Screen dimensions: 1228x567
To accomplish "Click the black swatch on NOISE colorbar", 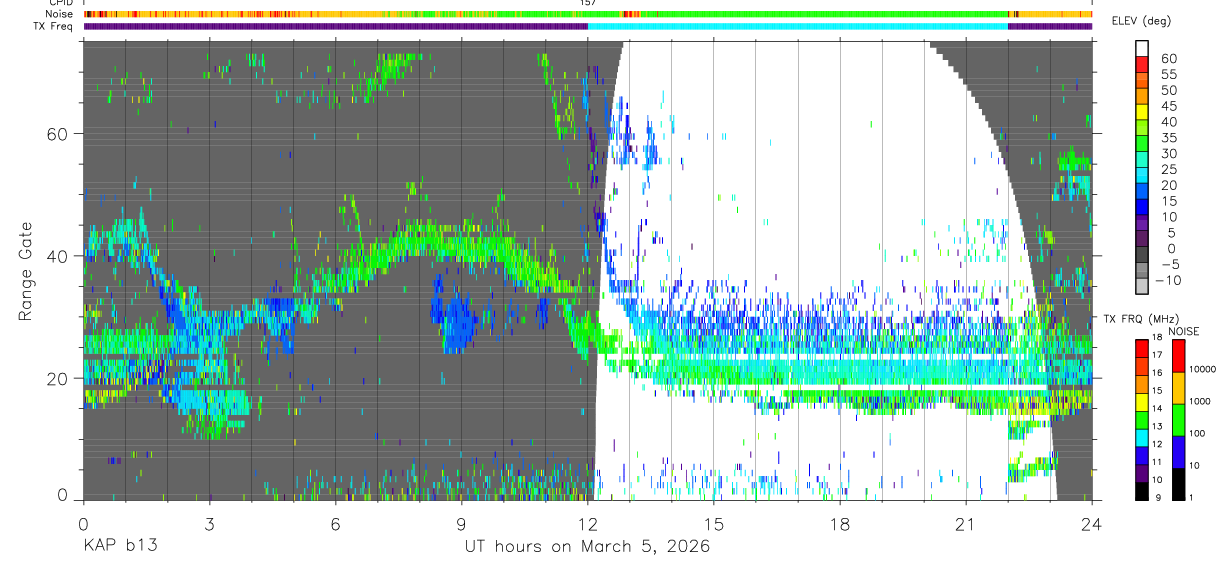I will (x=1177, y=484).
